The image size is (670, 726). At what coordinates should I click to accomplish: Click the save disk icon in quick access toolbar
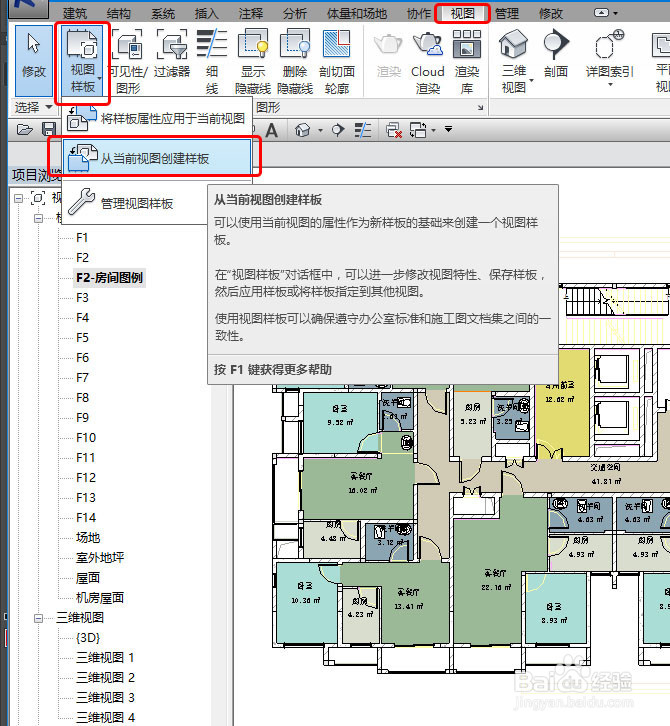point(49,130)
